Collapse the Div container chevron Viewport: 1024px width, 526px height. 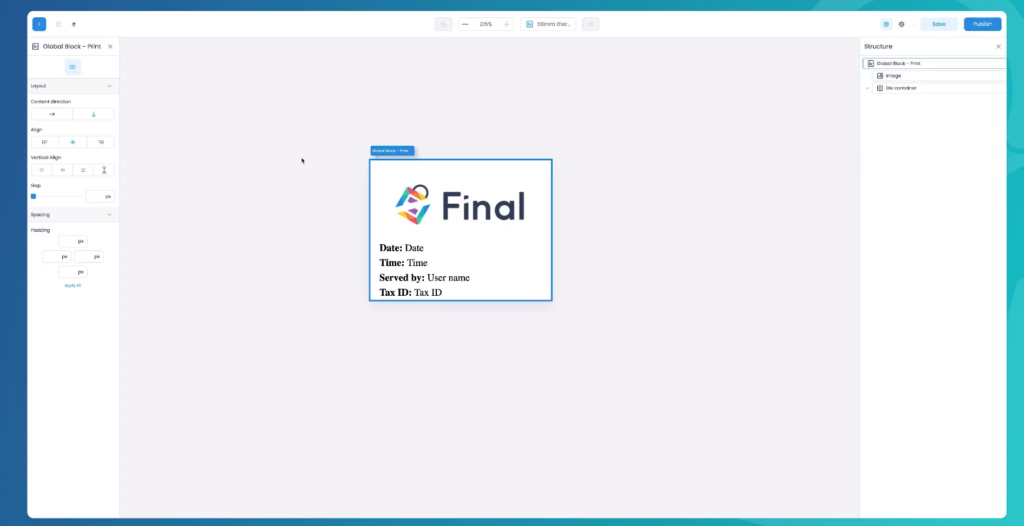(x=867, y=88)
